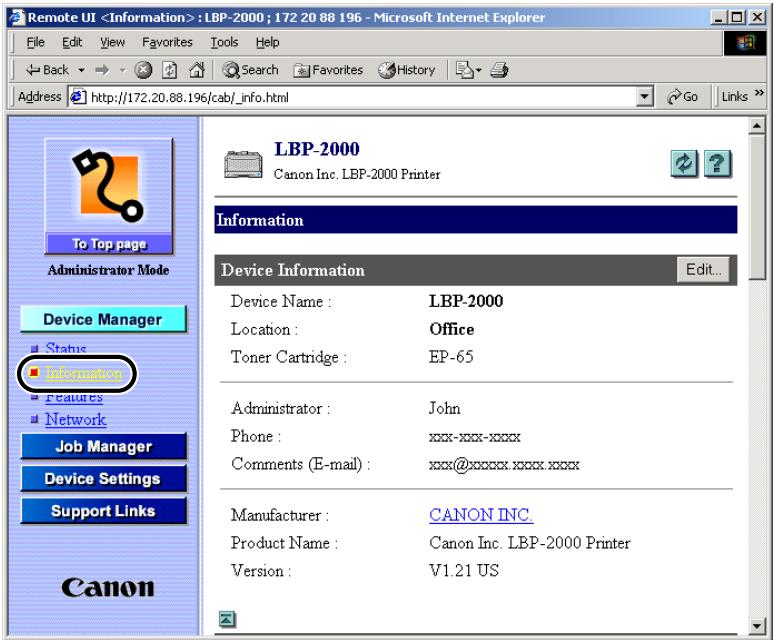Screen dimensions: 774x640
Task: Click the Go button
Action: click(x=682, y=97)
